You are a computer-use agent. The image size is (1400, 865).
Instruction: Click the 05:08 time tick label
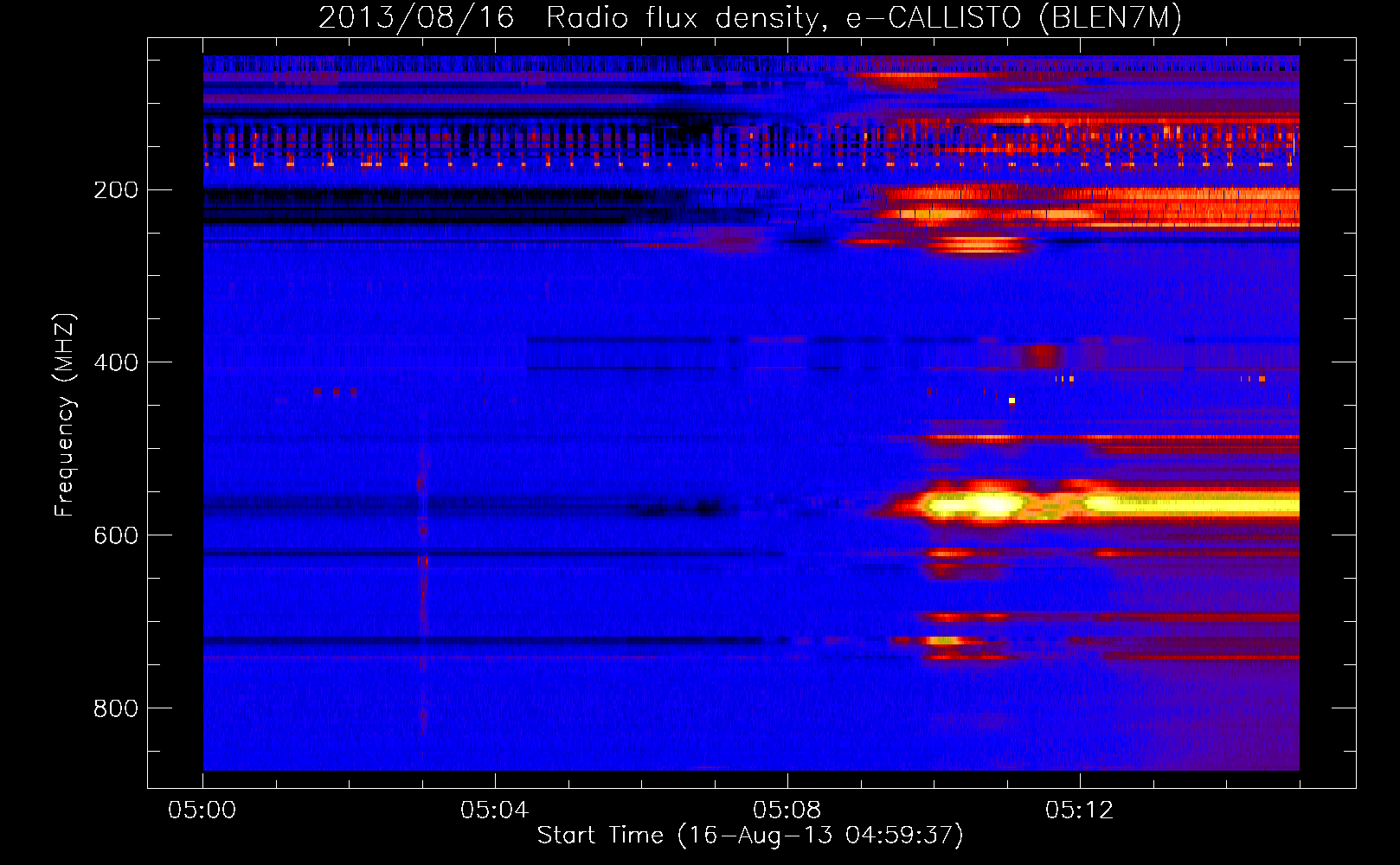787,811
